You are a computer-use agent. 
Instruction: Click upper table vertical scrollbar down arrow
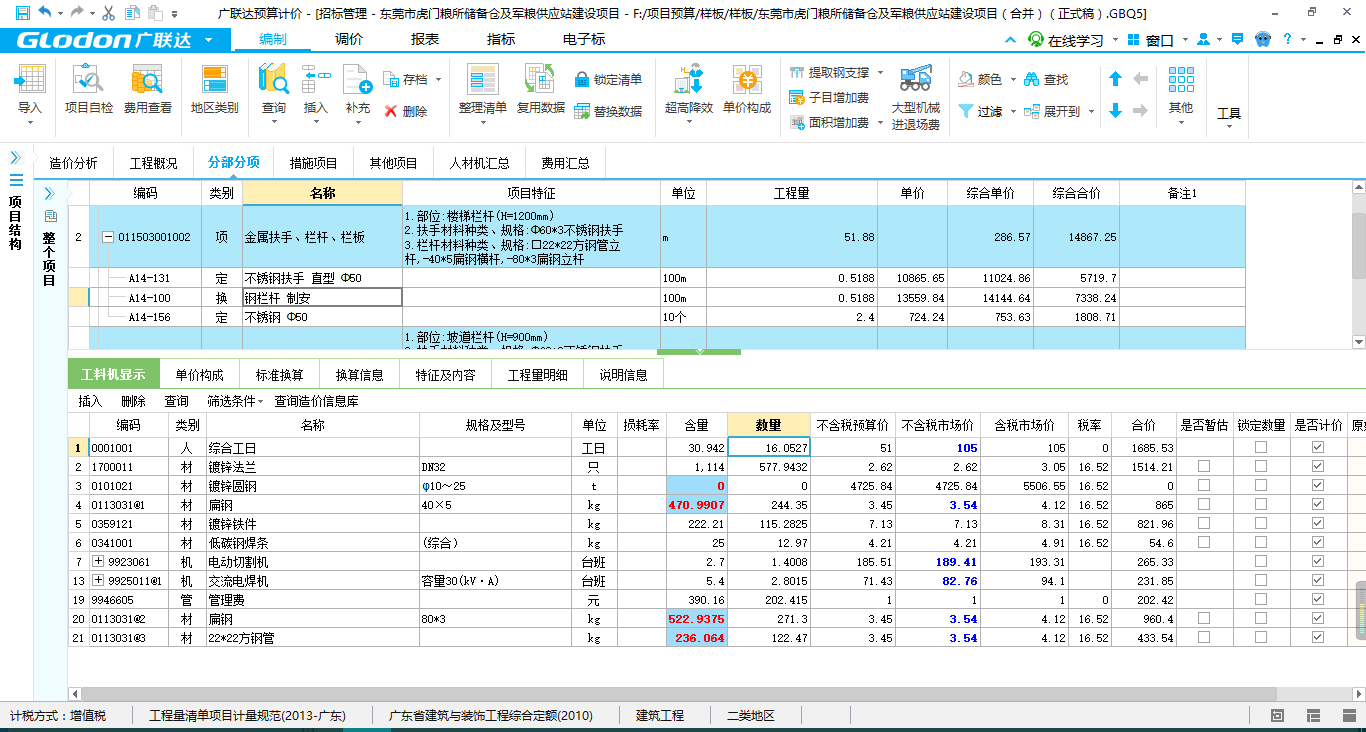(x=1358, y=341)
